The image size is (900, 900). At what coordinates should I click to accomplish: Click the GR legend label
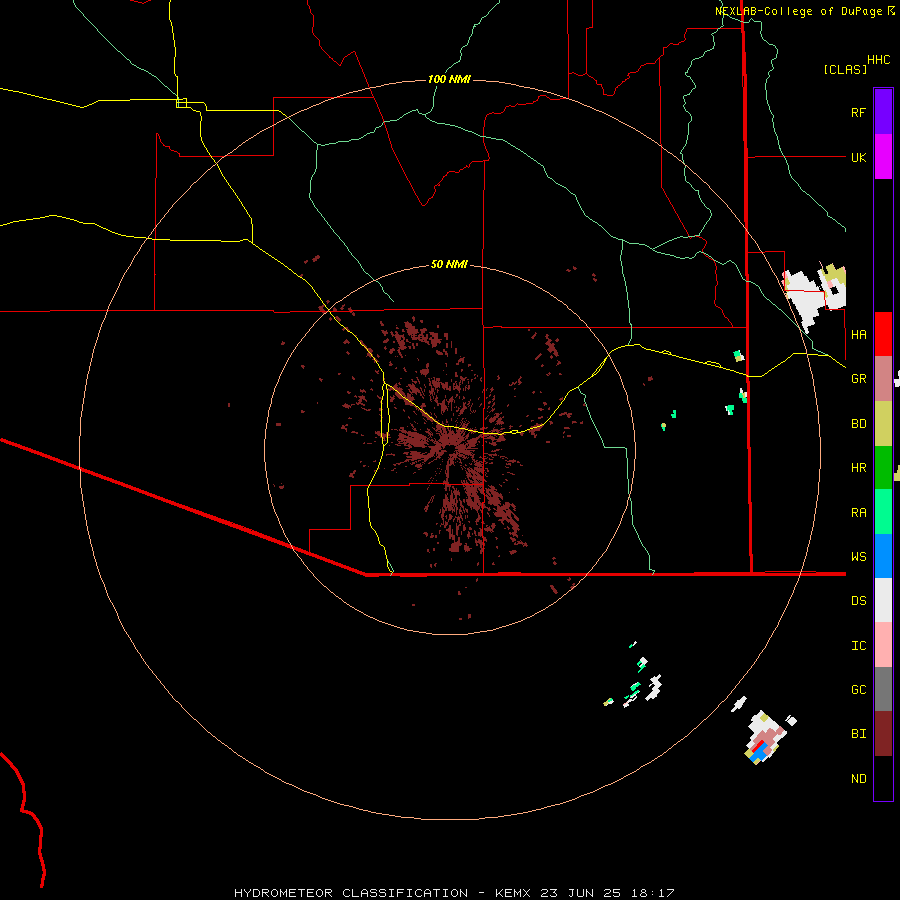[858, 379]
